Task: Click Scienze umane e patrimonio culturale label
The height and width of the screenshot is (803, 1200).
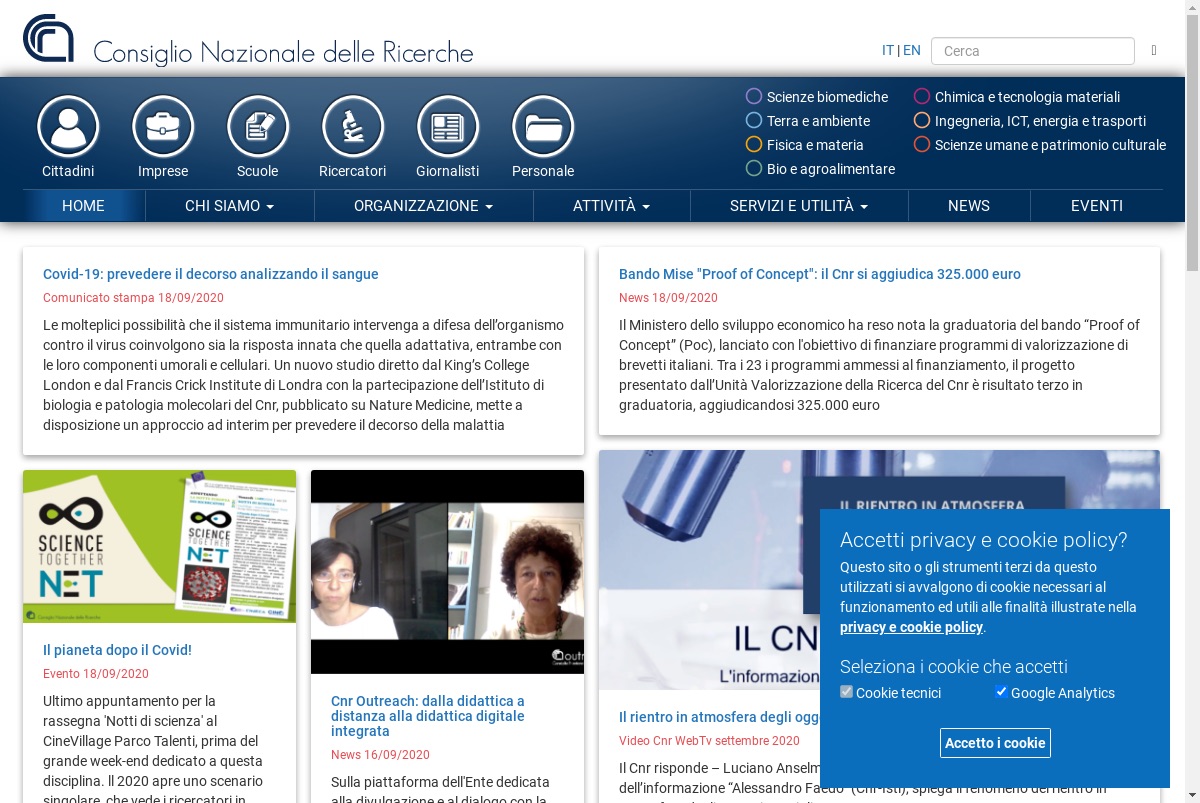Action: pos(1050,145)
